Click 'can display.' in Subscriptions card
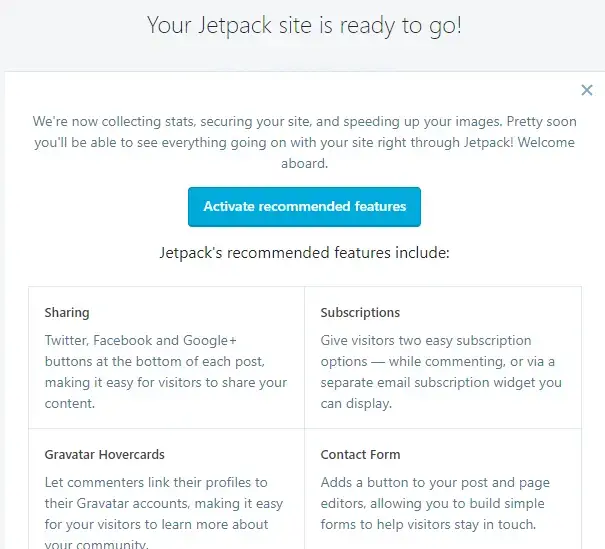 (356, 404)
